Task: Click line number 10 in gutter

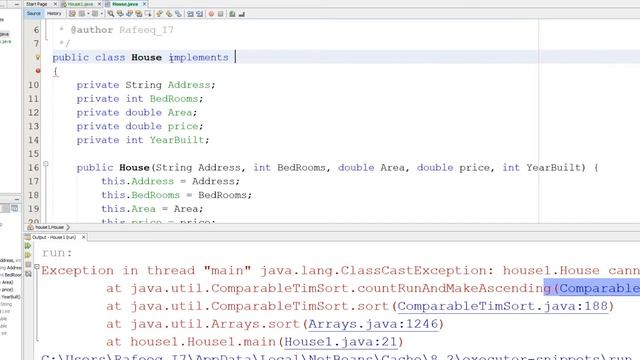Action: click(x=33, y=85)
